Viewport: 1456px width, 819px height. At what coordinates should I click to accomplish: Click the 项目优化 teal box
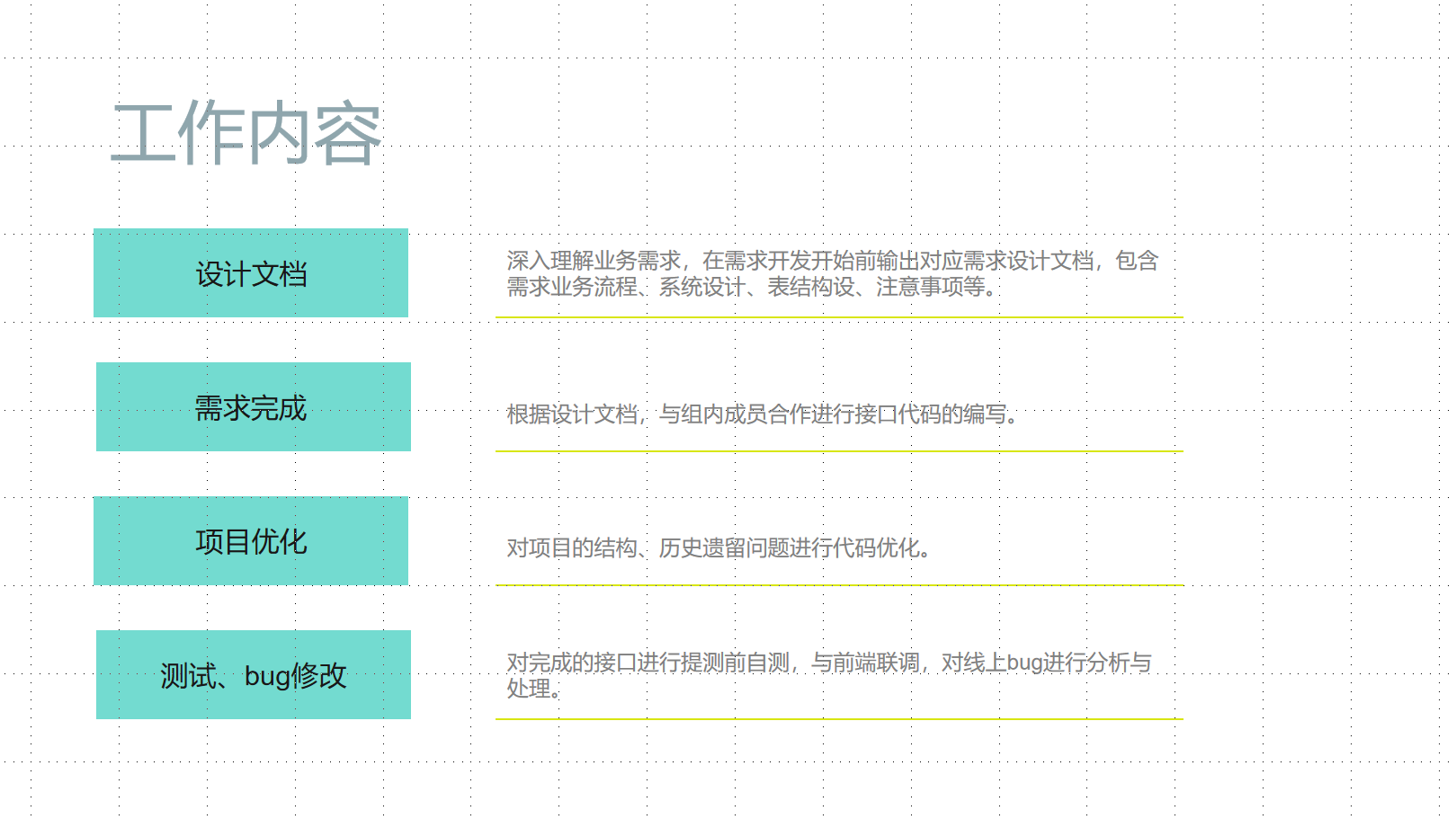click(251, 541)
